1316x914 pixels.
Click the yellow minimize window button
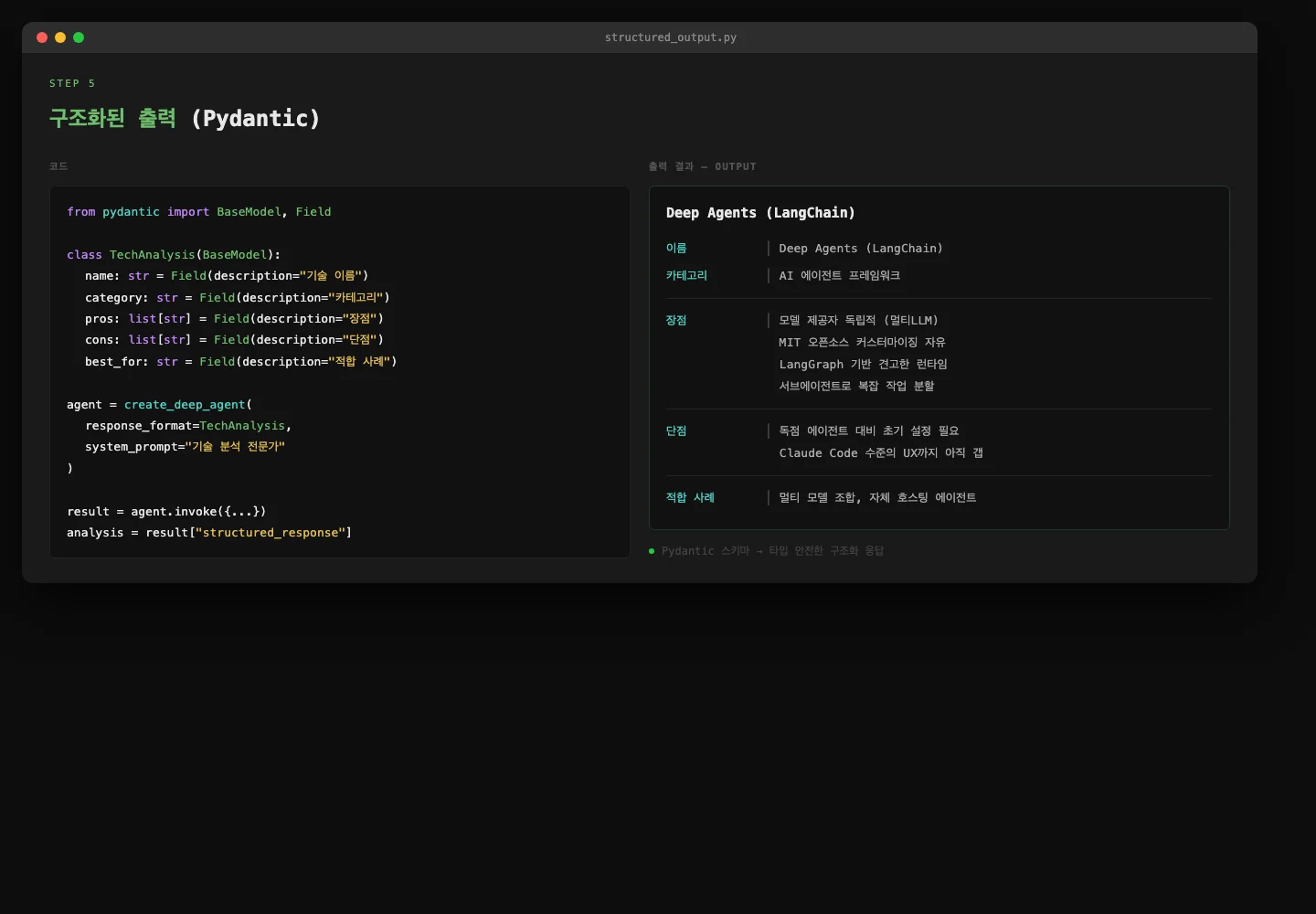[60, 37]
